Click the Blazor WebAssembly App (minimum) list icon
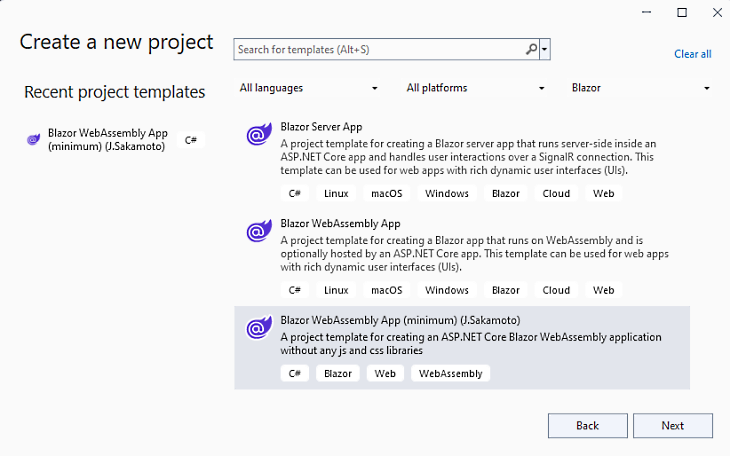Viewport: 730px width, 456px height. [259, 327]
